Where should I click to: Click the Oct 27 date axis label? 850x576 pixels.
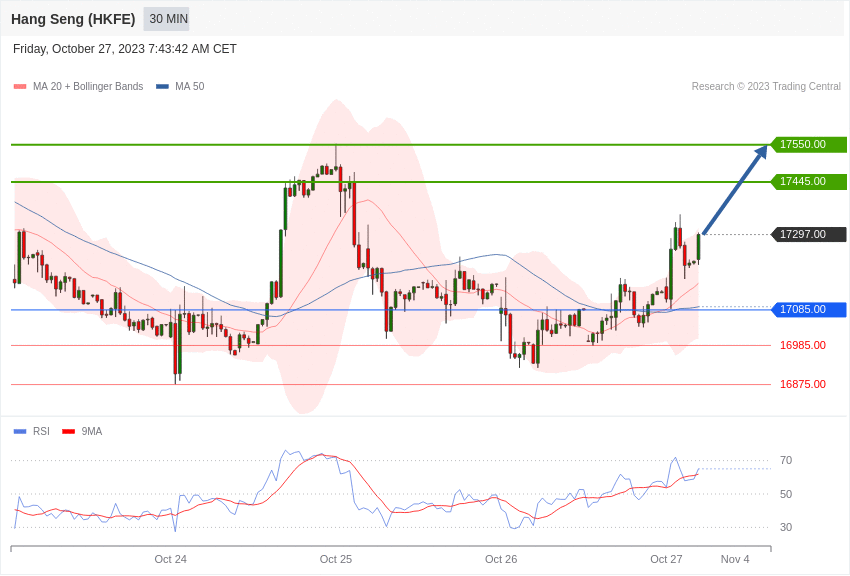point(667,559)
